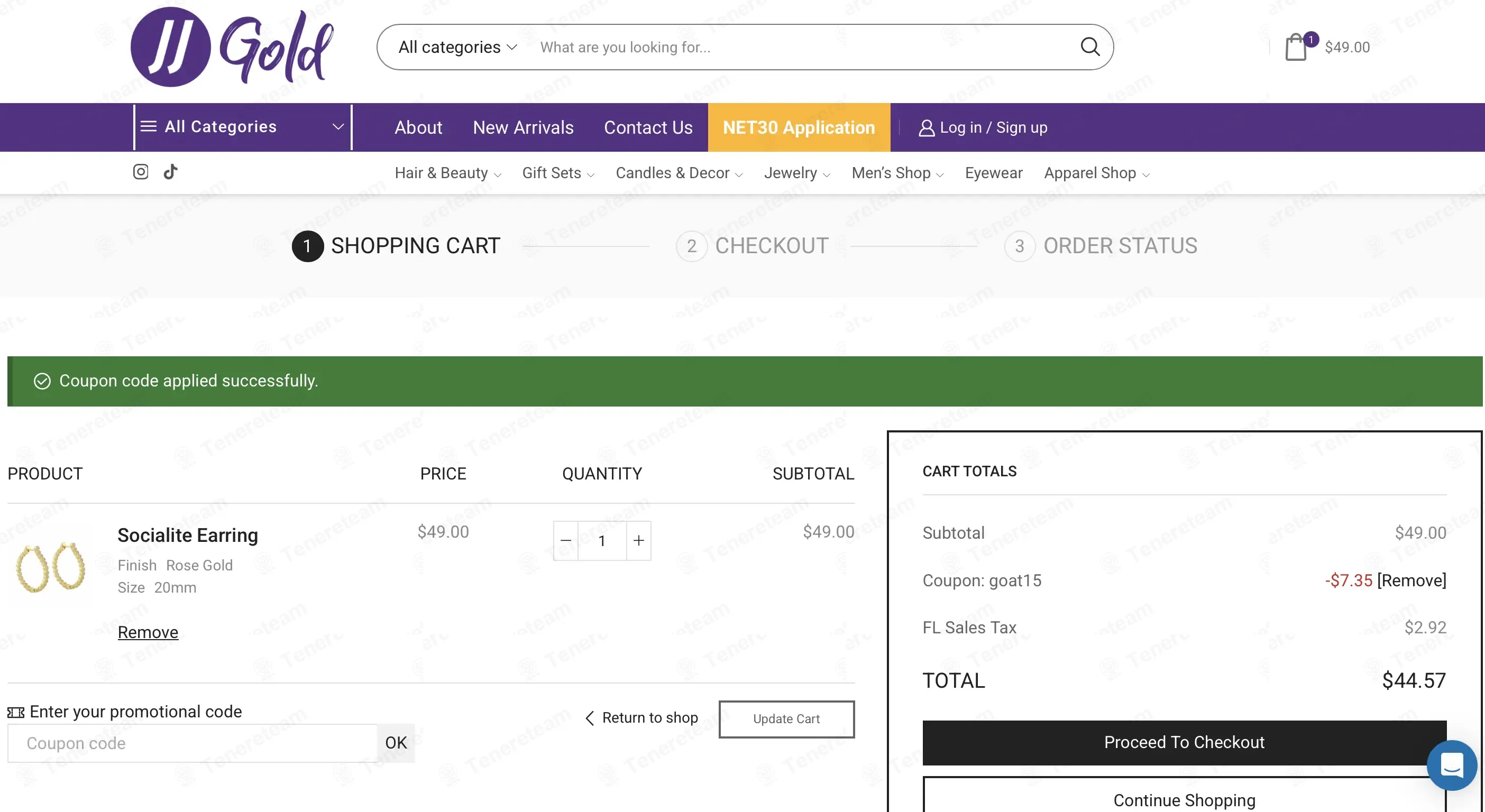This screenshot has height=812, width=1485.
Task: Click the search field placeholder text
Action: coord(625,47)
